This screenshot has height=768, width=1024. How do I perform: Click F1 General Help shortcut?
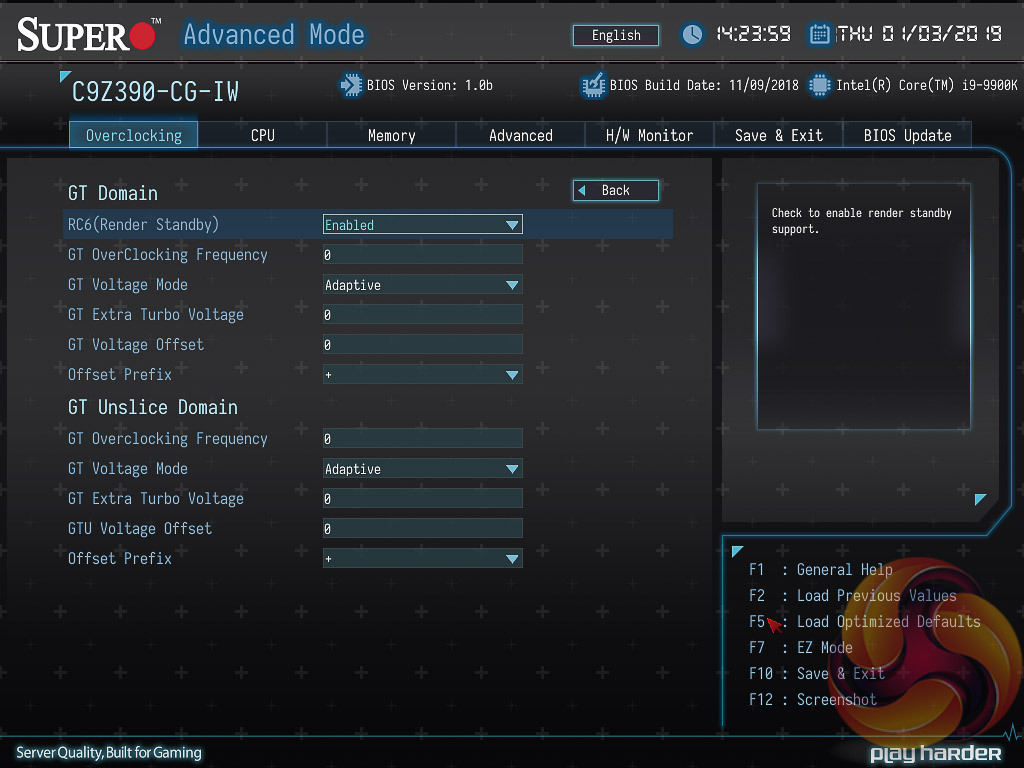pyautogui.click(x=821, y=569)
